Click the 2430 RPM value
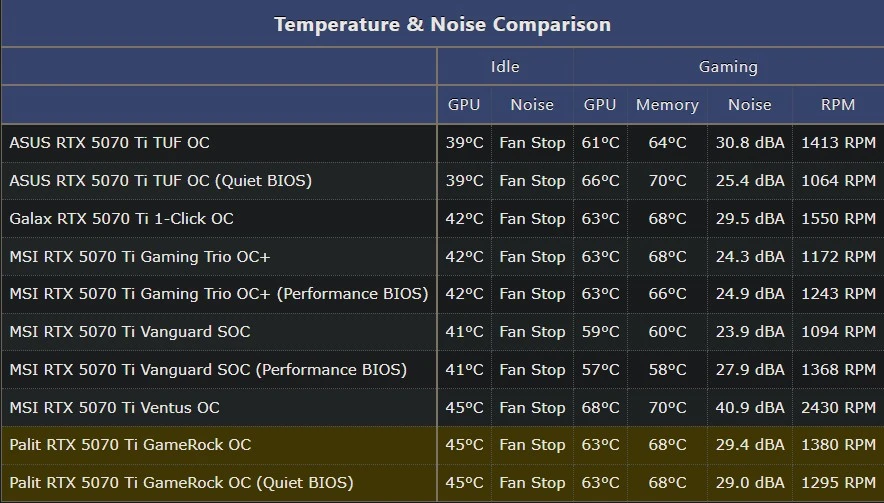Viewport: 884px width, 503px height. pos(838,407)
